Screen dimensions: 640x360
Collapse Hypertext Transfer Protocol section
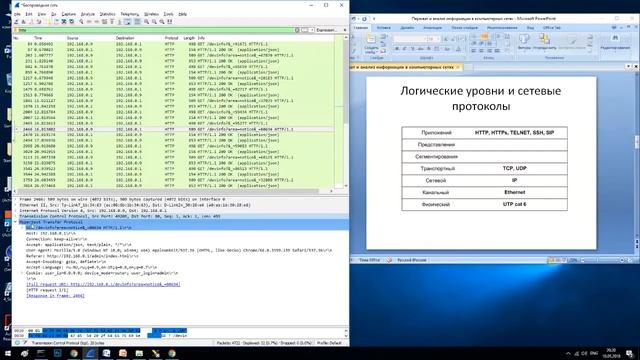point(16,222)
